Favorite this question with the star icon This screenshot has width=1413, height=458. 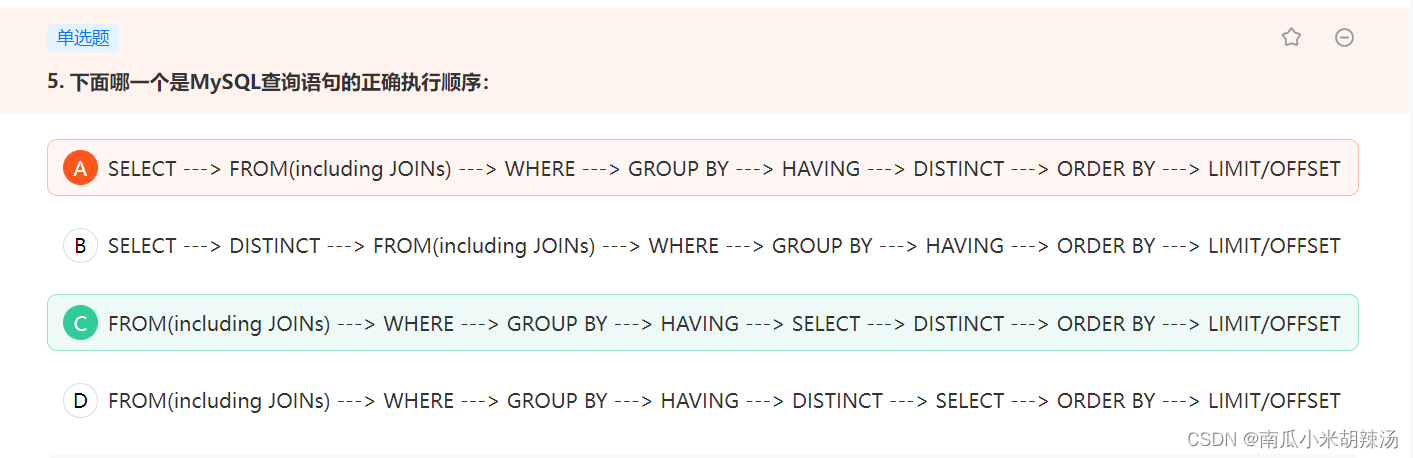pos(1291,38)
